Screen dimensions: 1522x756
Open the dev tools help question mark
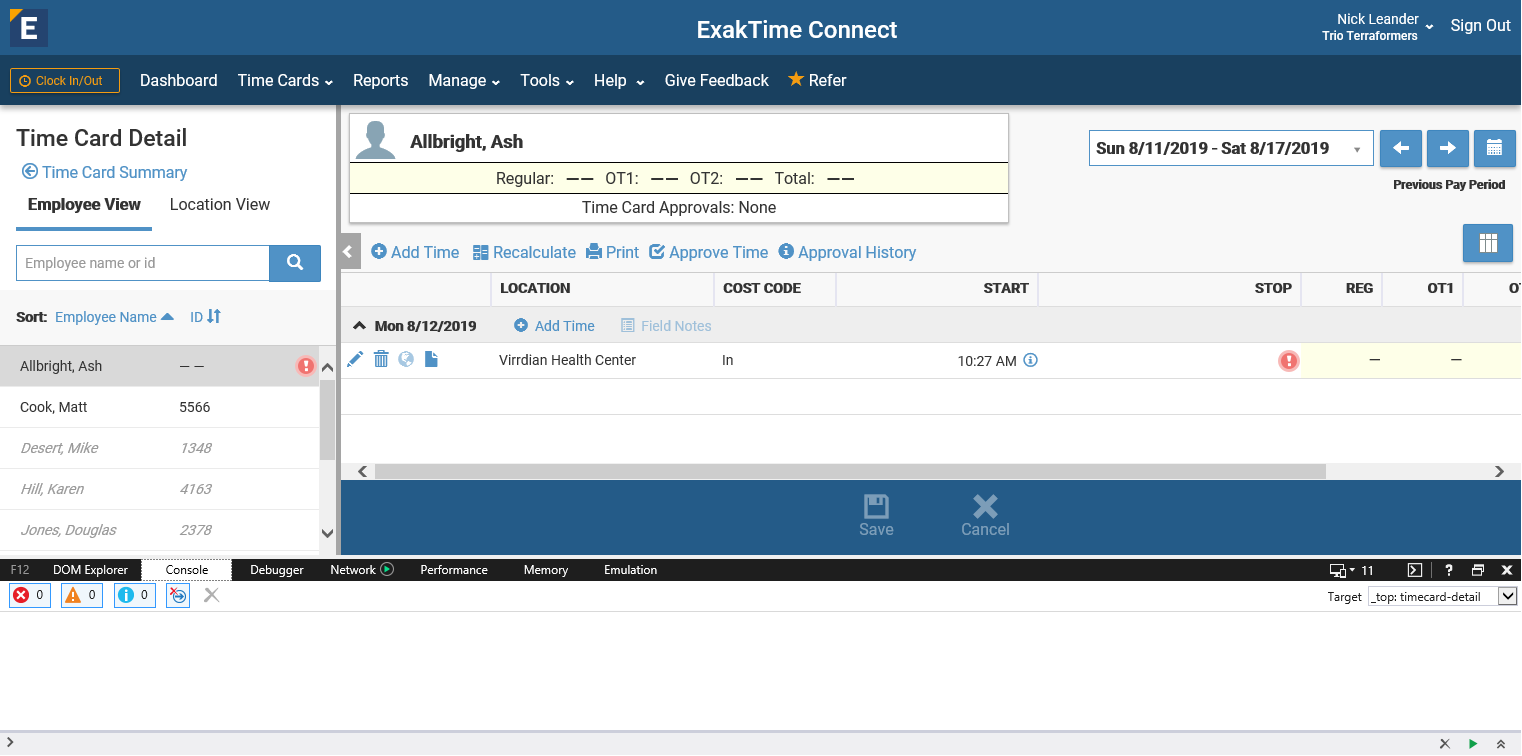tap(1449, 570)
